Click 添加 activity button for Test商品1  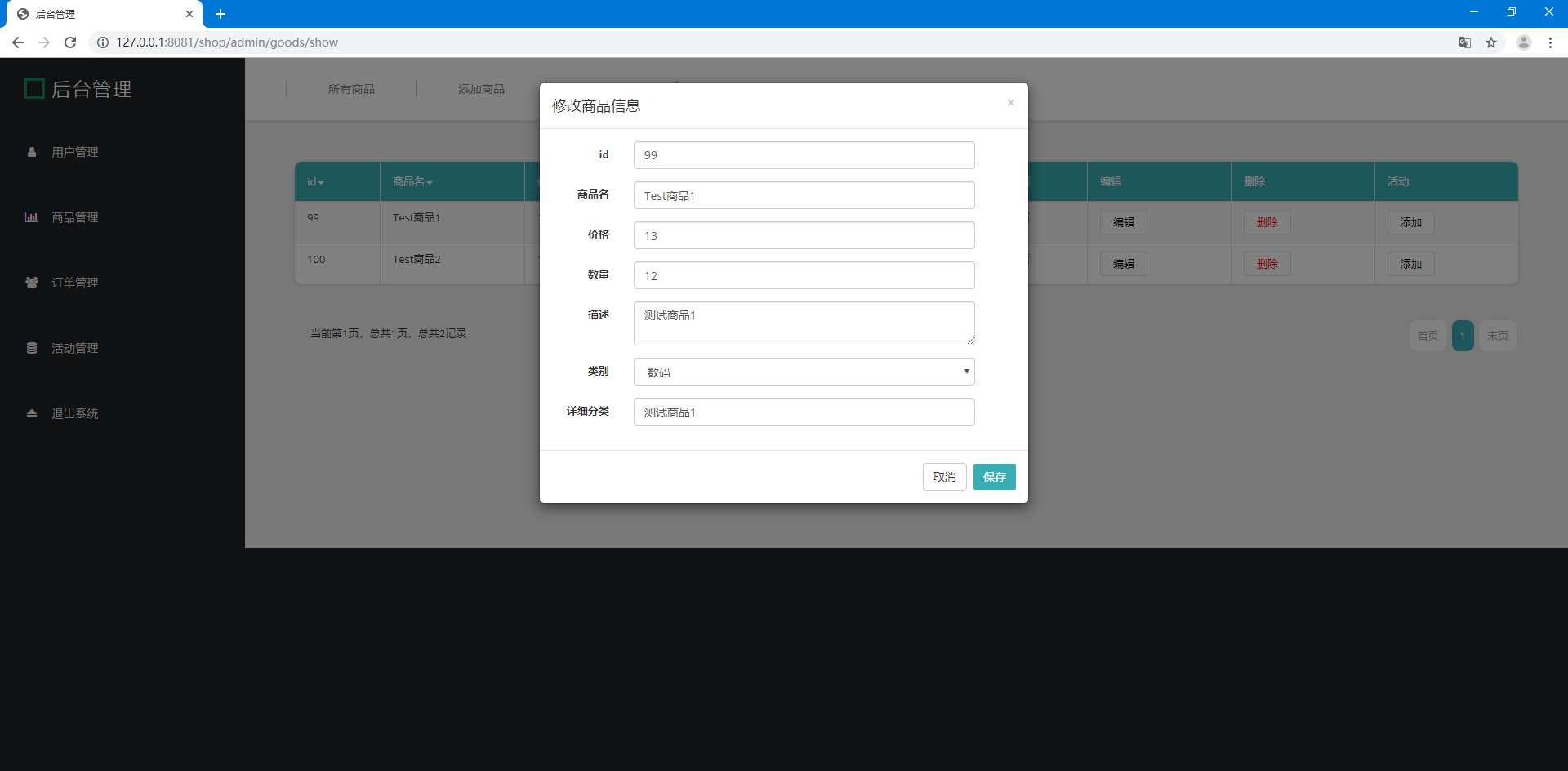[1411, 222]
